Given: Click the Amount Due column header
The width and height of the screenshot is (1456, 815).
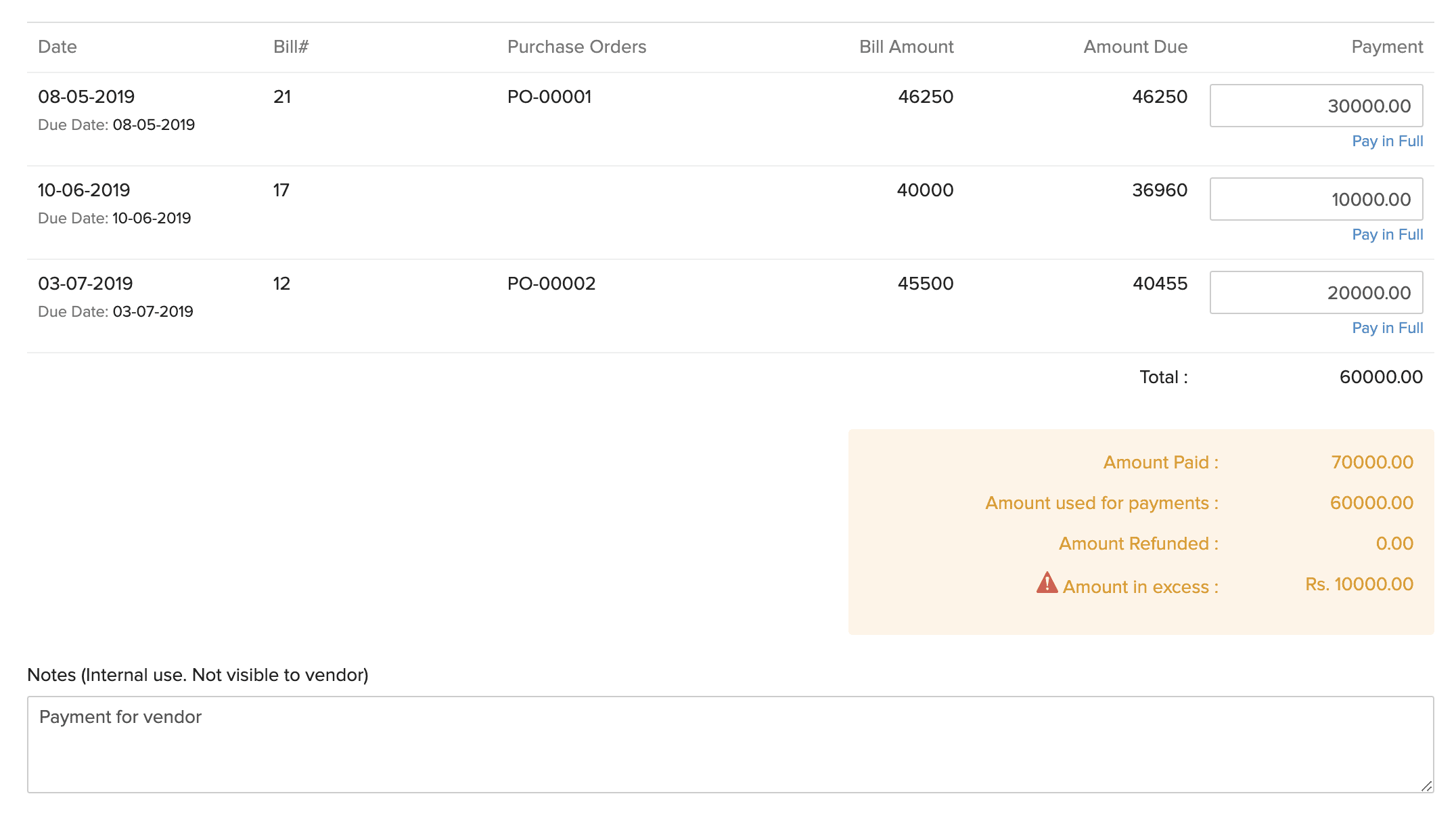Looking at the screenshot, I should tap(1135, 47).
